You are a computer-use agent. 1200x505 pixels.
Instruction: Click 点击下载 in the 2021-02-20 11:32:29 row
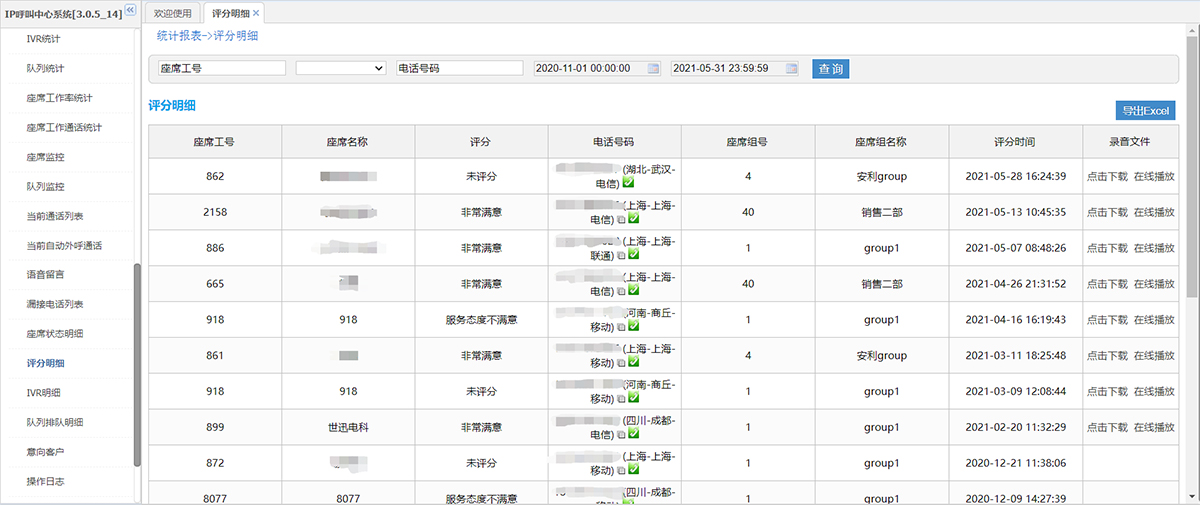point(1107,428)
